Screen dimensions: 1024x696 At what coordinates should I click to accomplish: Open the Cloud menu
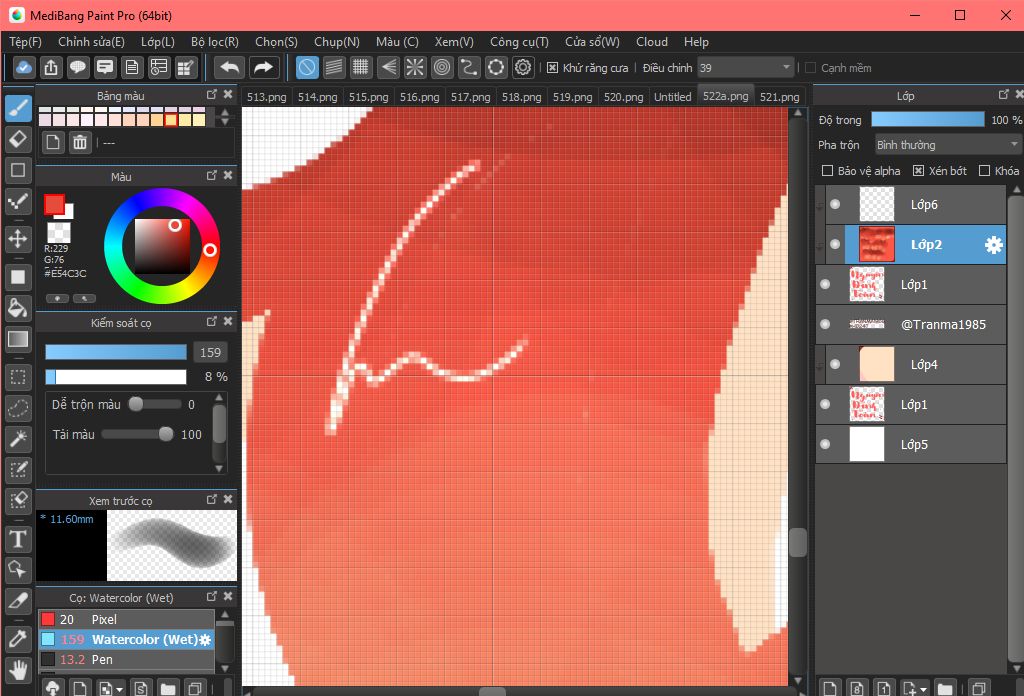pos(652,42)
